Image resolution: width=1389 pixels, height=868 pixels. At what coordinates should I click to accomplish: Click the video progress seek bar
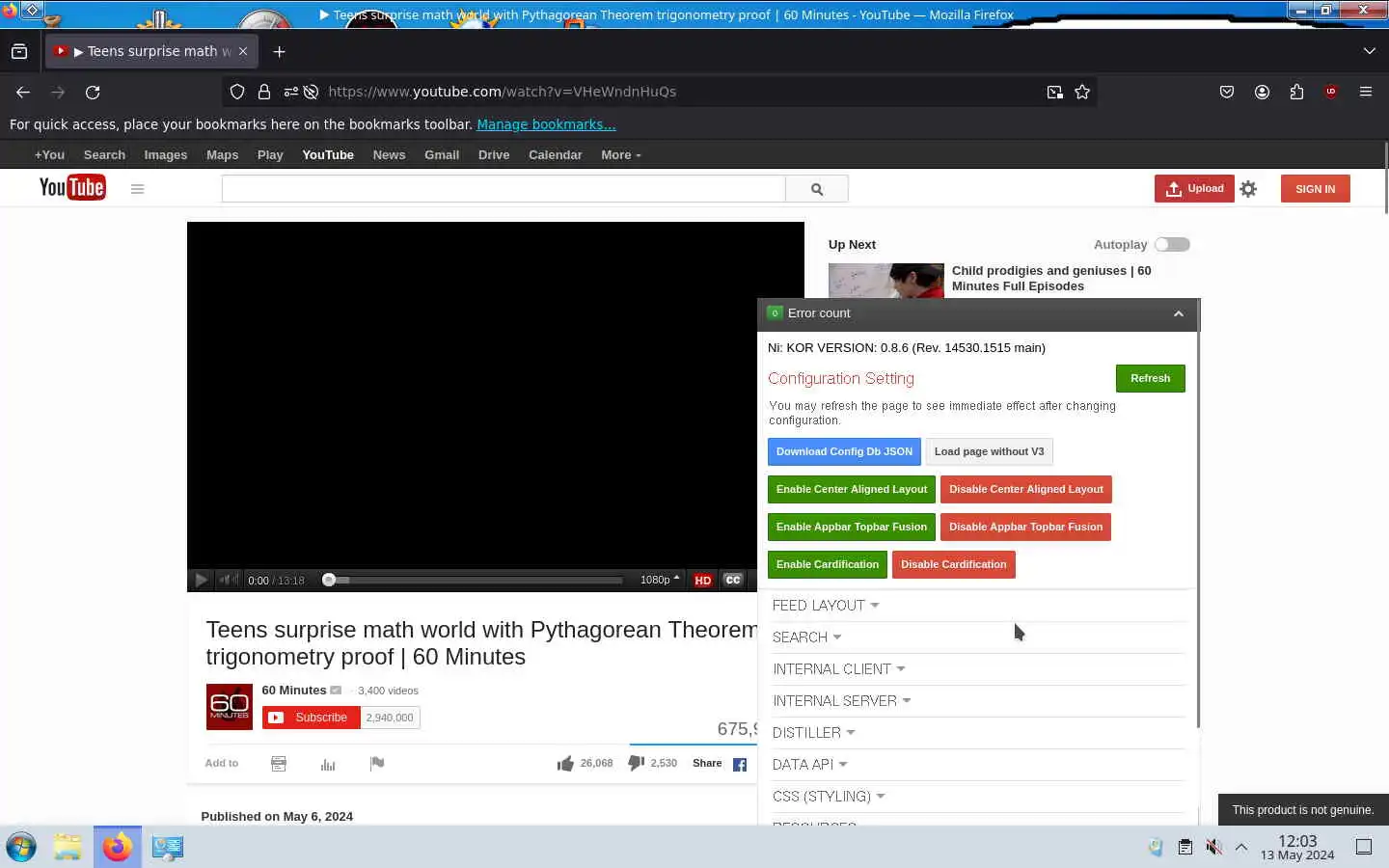(x=473, y=581)
